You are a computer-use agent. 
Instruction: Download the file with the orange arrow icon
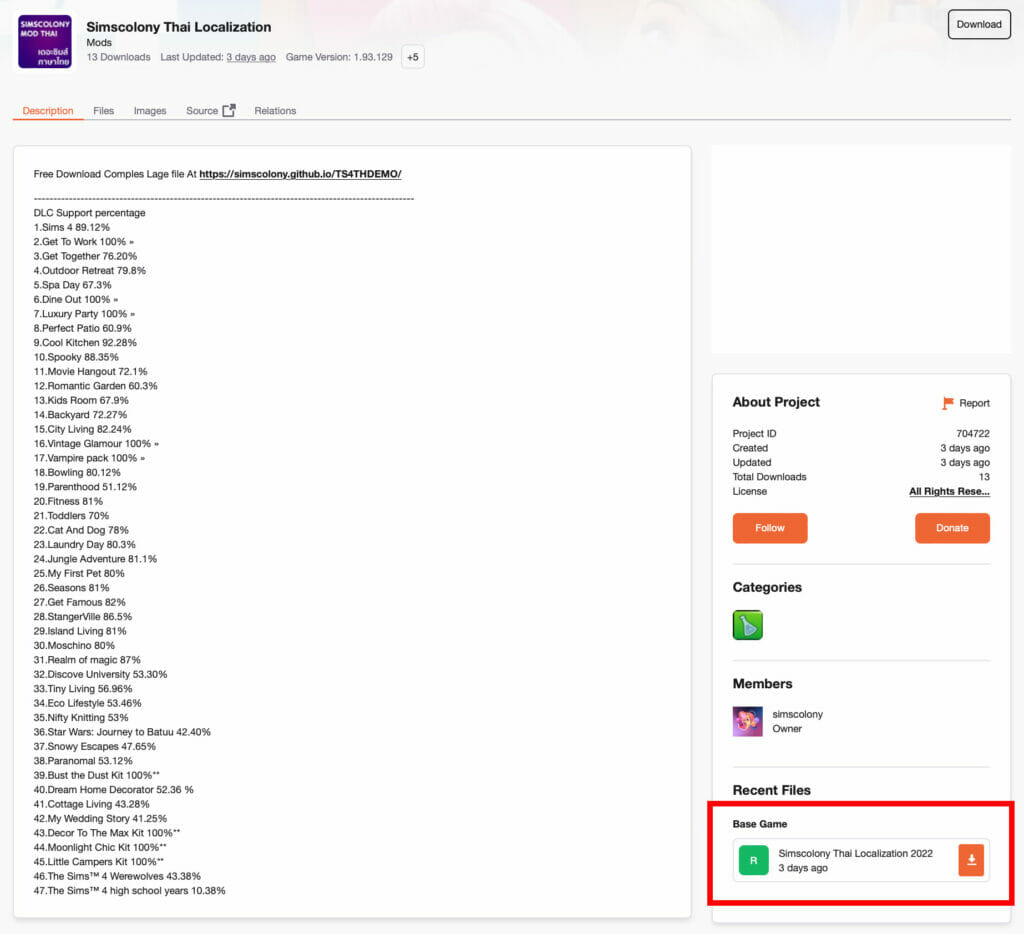pyautogui.click(x=971, y=860)
